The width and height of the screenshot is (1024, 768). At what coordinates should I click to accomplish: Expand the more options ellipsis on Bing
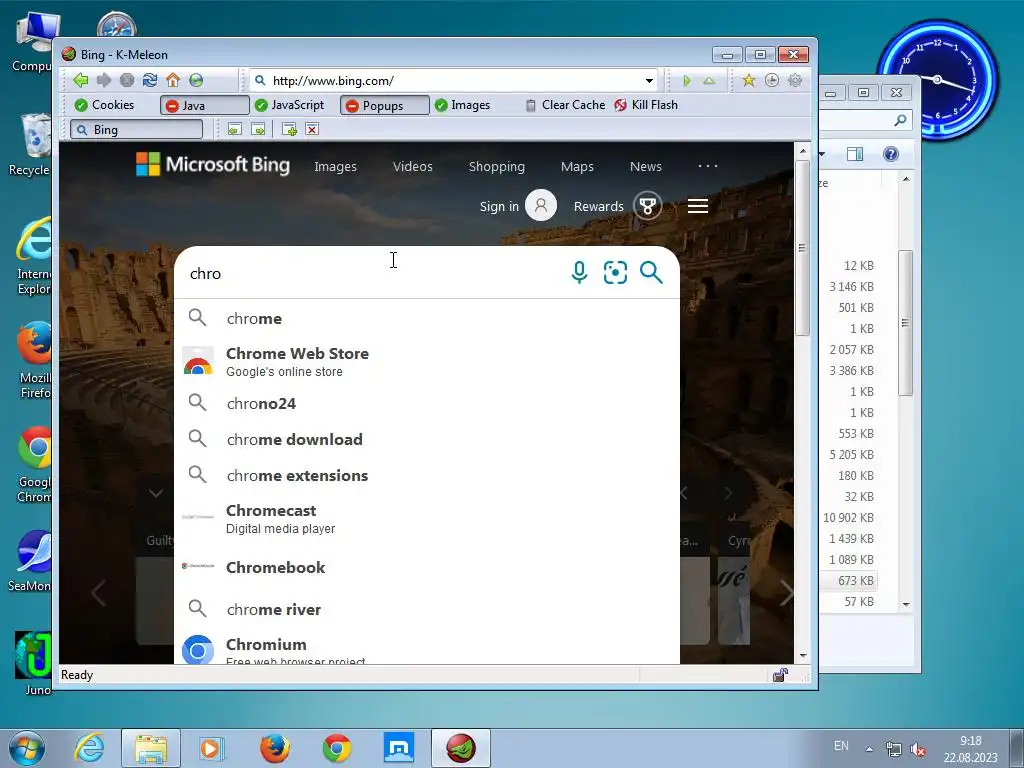[x=708, y=166]
